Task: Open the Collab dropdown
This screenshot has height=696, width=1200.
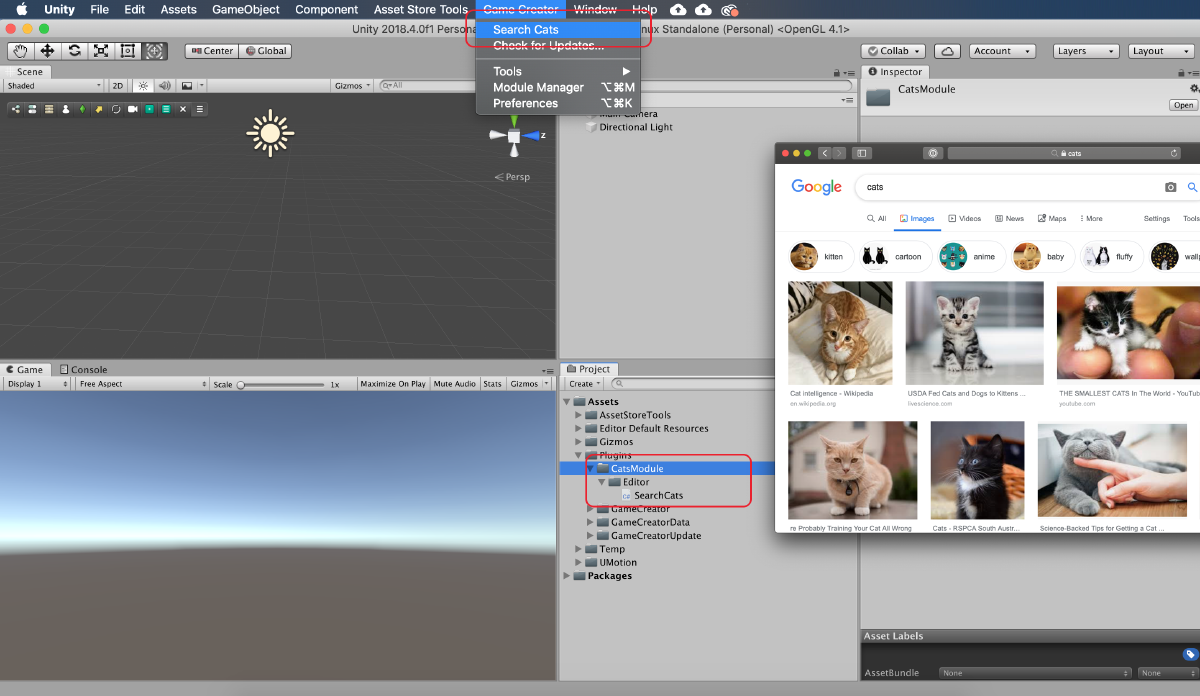Action: [894, 51]
